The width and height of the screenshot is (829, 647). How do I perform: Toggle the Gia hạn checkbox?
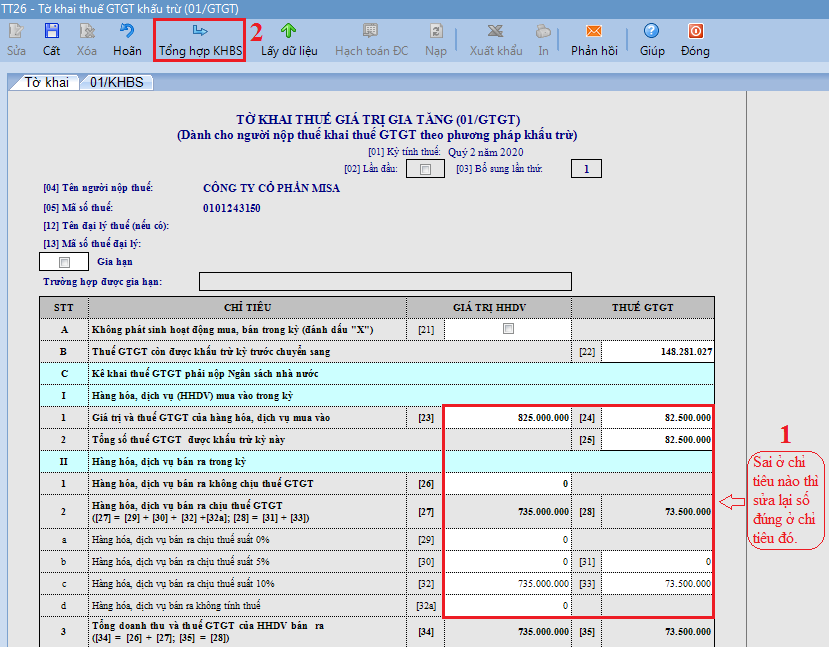pyautogui.click(x=65, y=262)
